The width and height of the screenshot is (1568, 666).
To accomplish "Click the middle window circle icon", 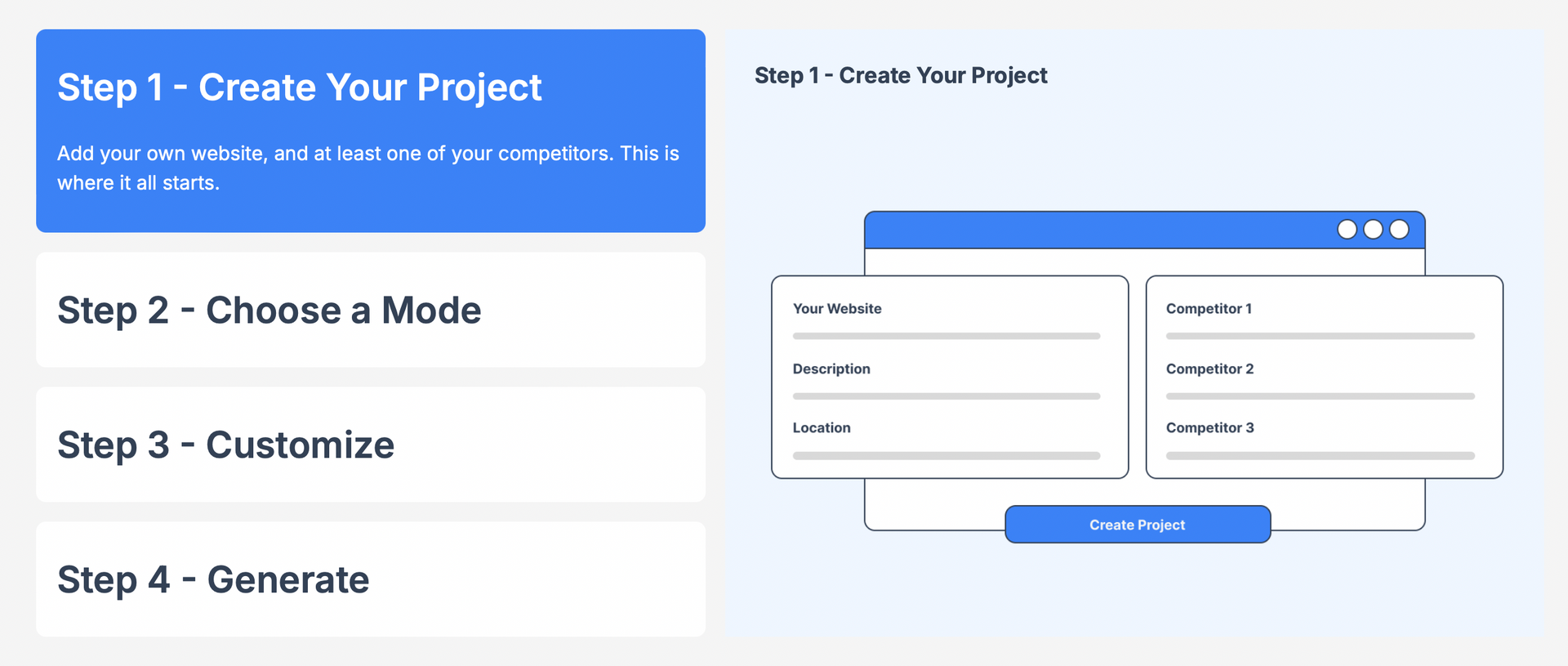I will pyautogui.click(x=1374, y=230).
